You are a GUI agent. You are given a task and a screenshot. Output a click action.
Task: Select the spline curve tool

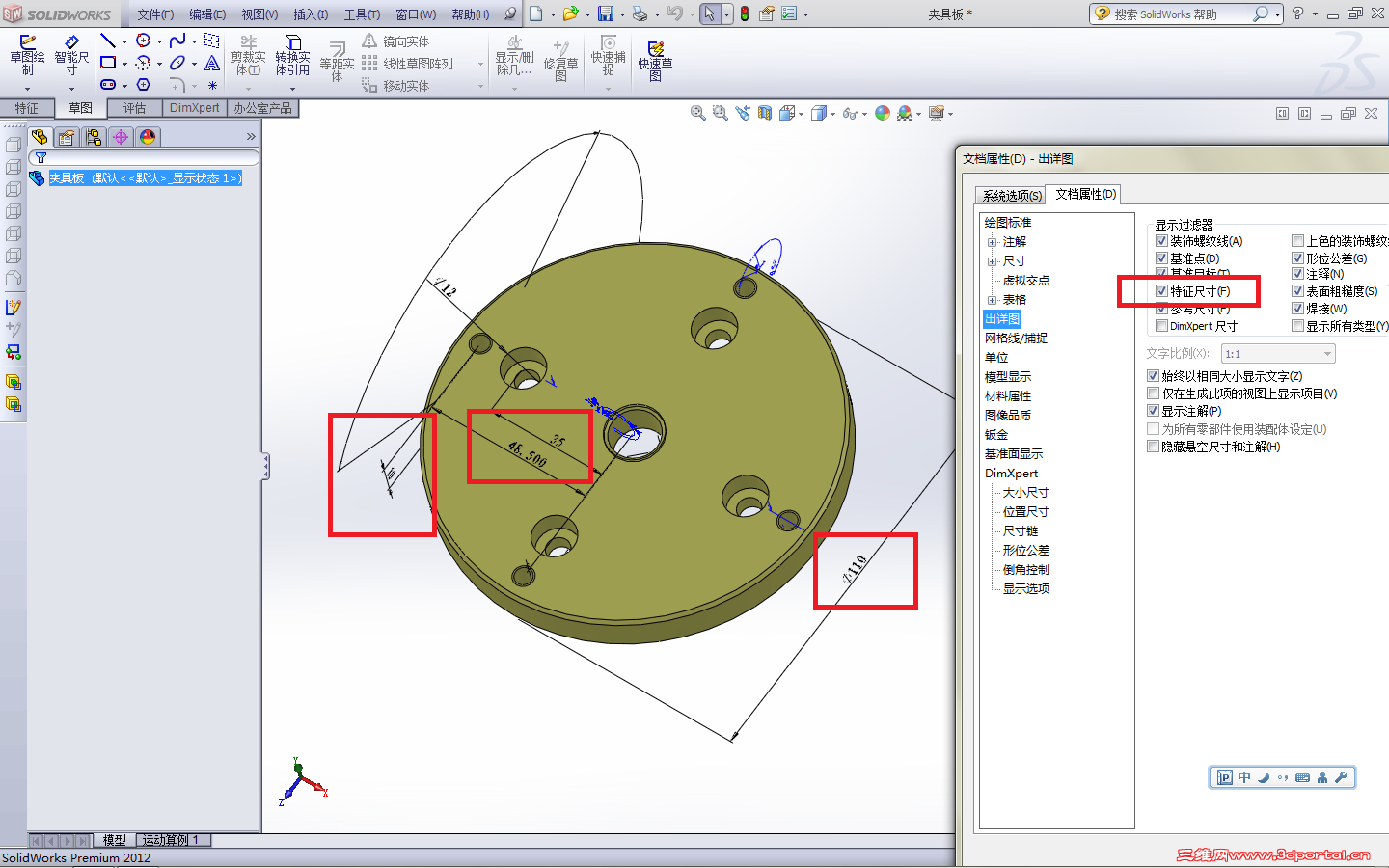pos(177,41)
